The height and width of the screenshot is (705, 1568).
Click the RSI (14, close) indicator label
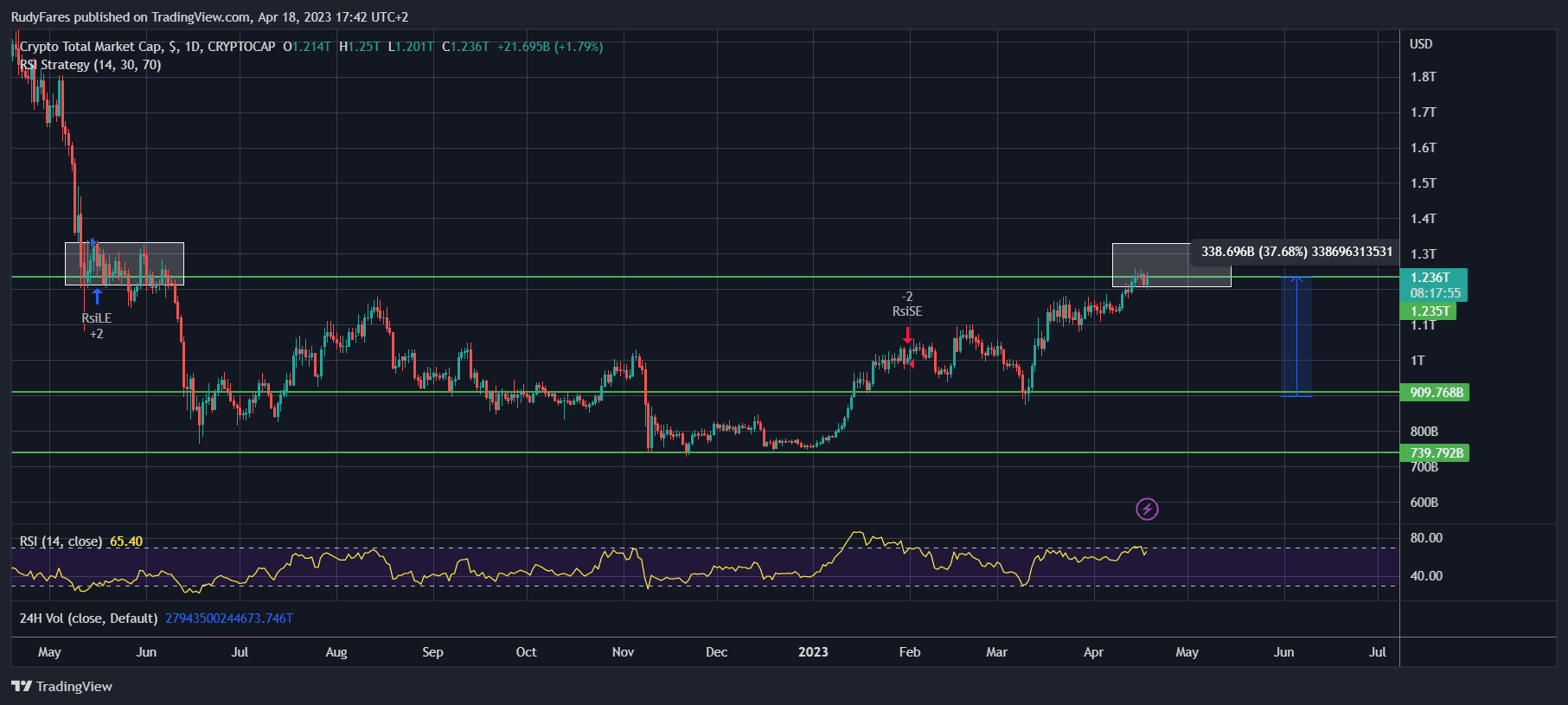(x=61, y=542)
